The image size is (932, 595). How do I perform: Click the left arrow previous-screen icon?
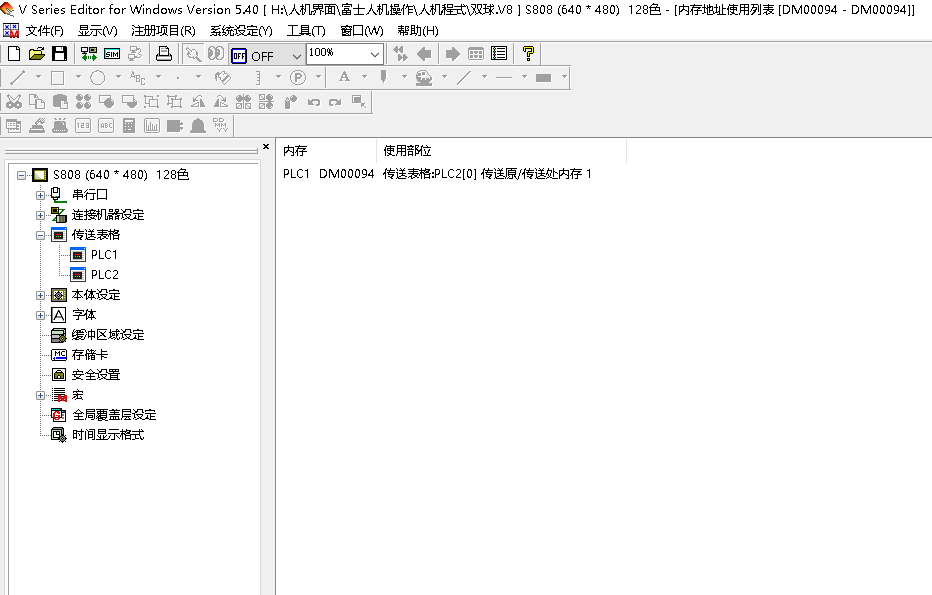pyautogui.click(x=424, y=54)
